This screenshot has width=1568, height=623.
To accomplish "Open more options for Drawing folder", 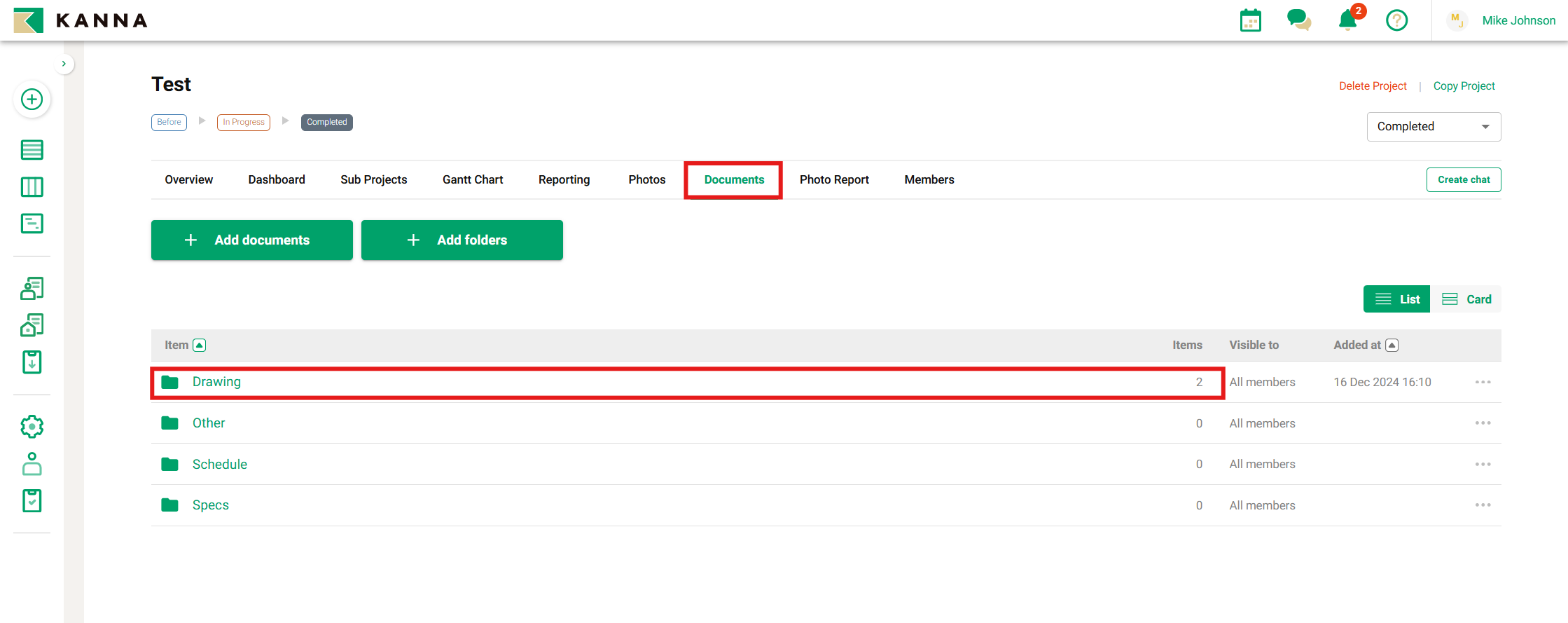I will pyautogui.click(x=1483, y=382).
